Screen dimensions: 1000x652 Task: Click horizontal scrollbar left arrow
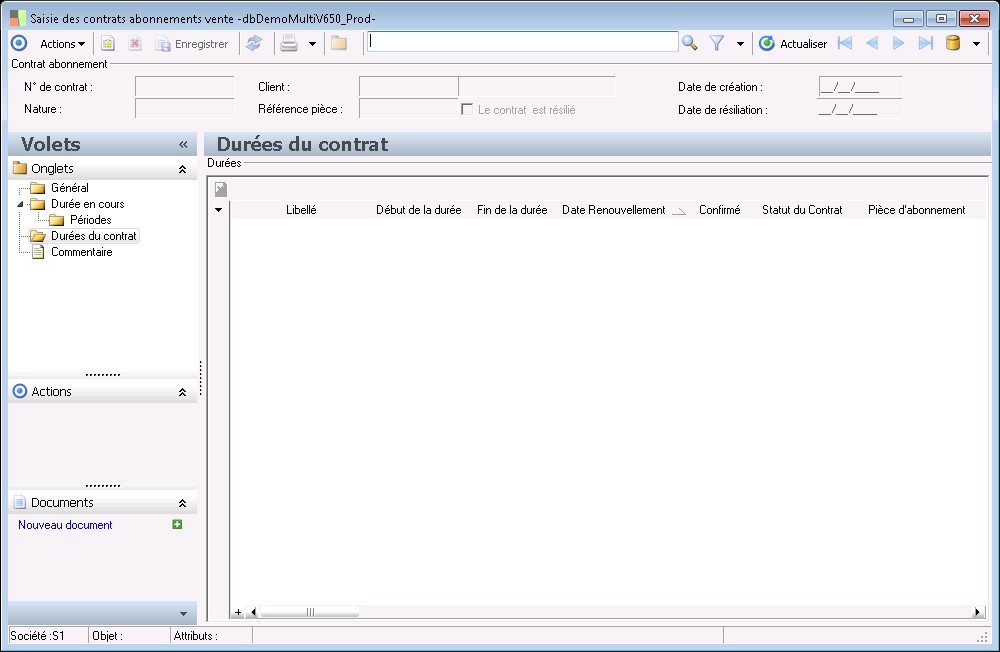coord(253,612)
